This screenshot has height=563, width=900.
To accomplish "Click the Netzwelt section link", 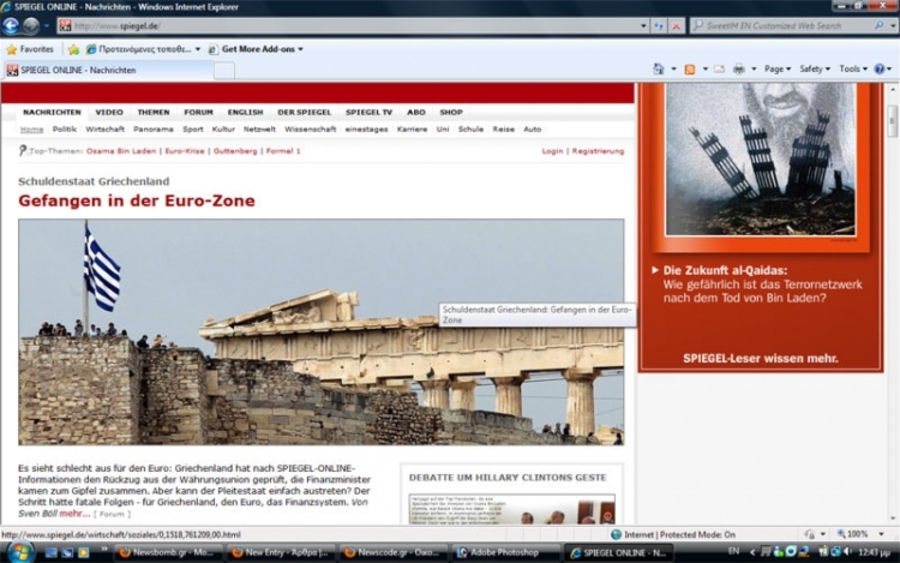I will tap(259, 129).
